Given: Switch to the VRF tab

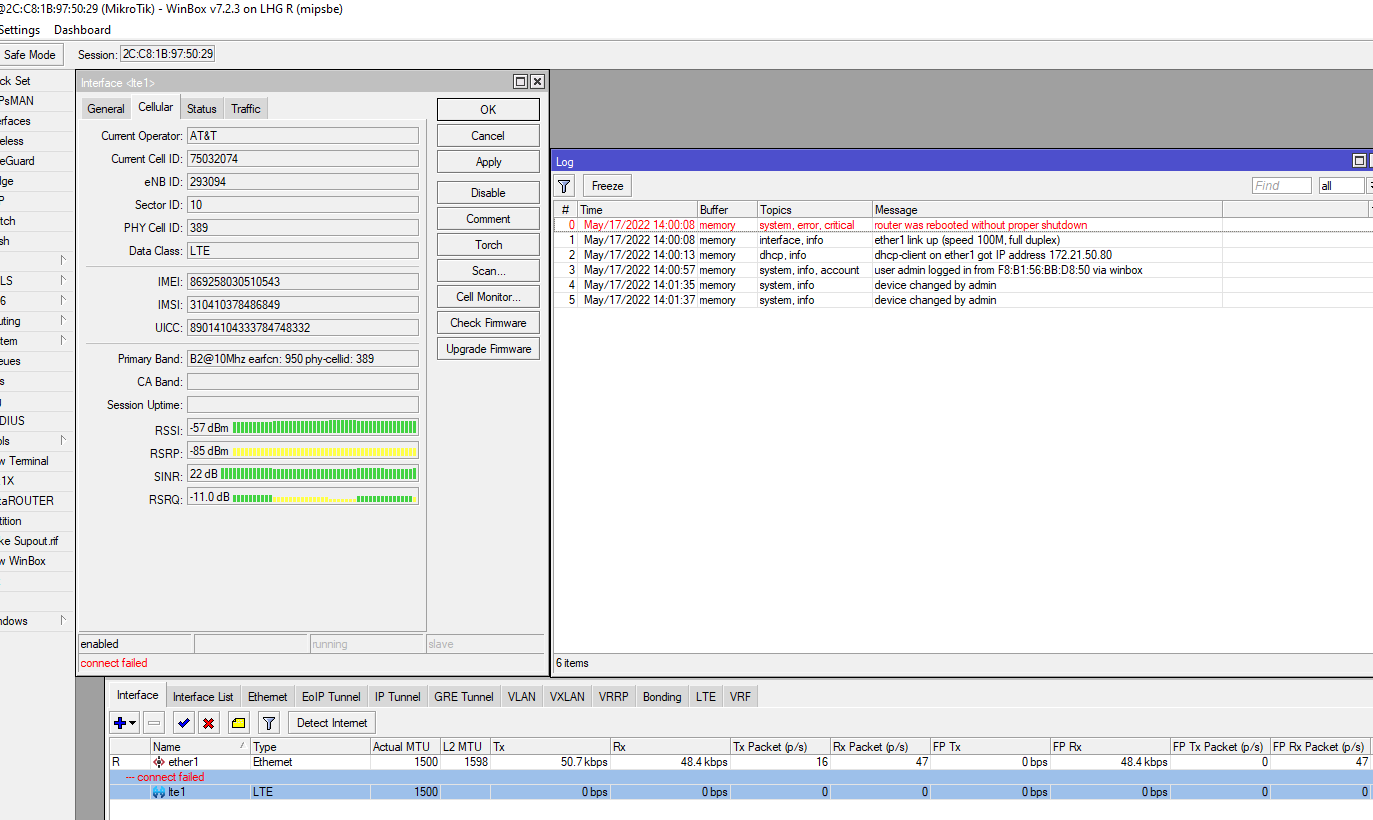Looking at the screenshot, I should pos(740,697).
